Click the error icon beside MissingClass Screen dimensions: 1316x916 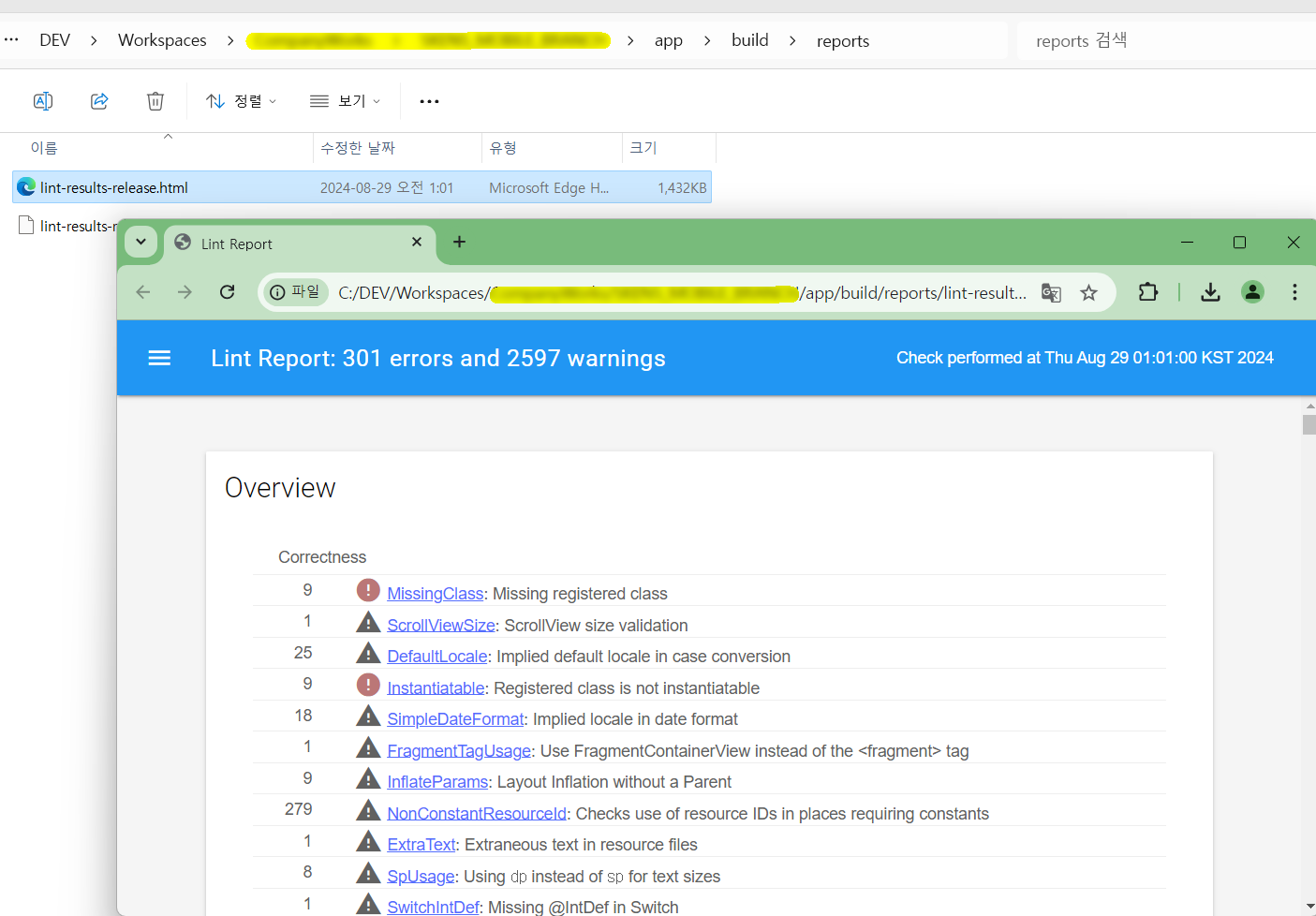pos(368,590)
